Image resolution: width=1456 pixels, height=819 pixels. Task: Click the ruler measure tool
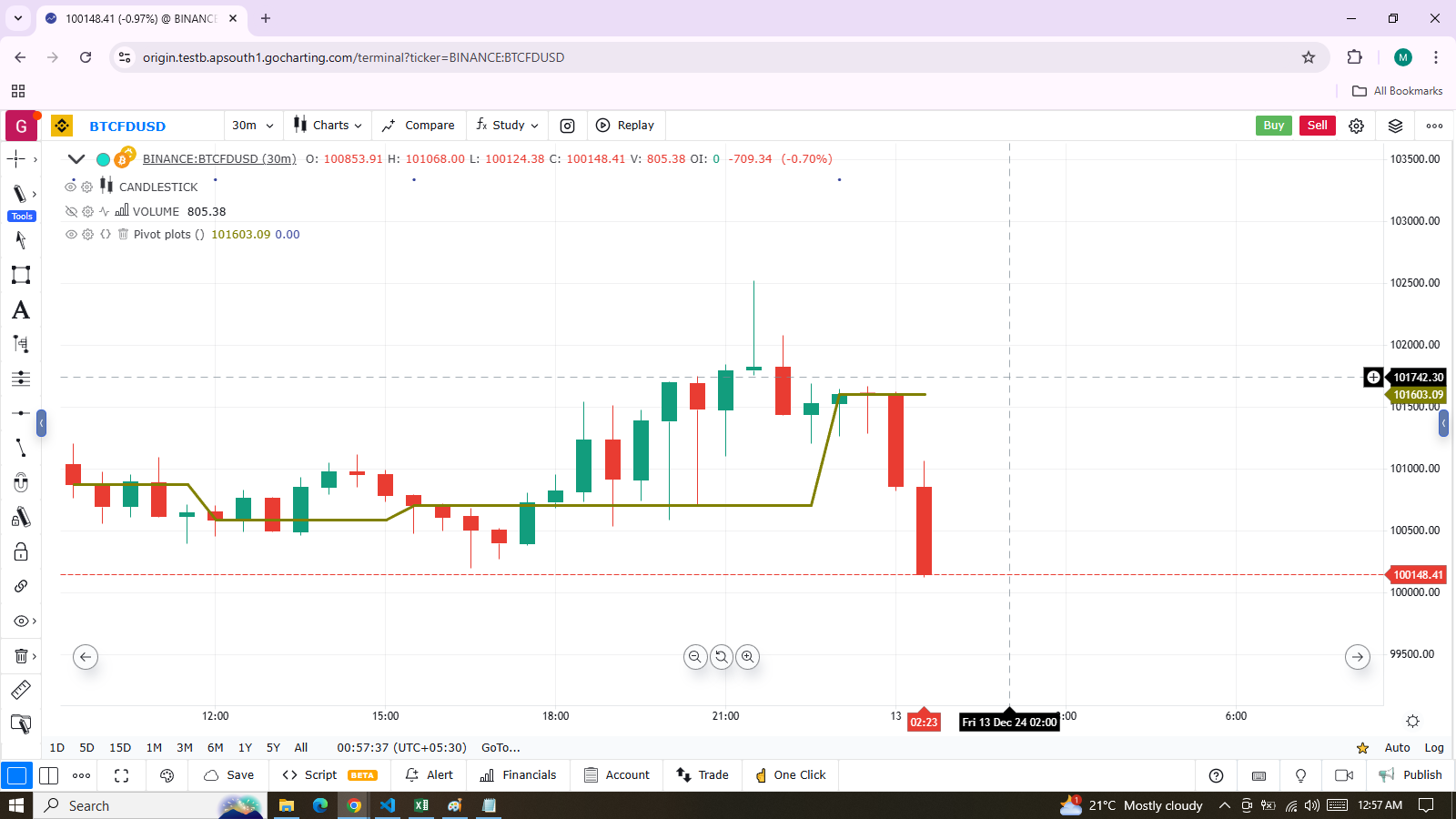[x=20, y=690]
